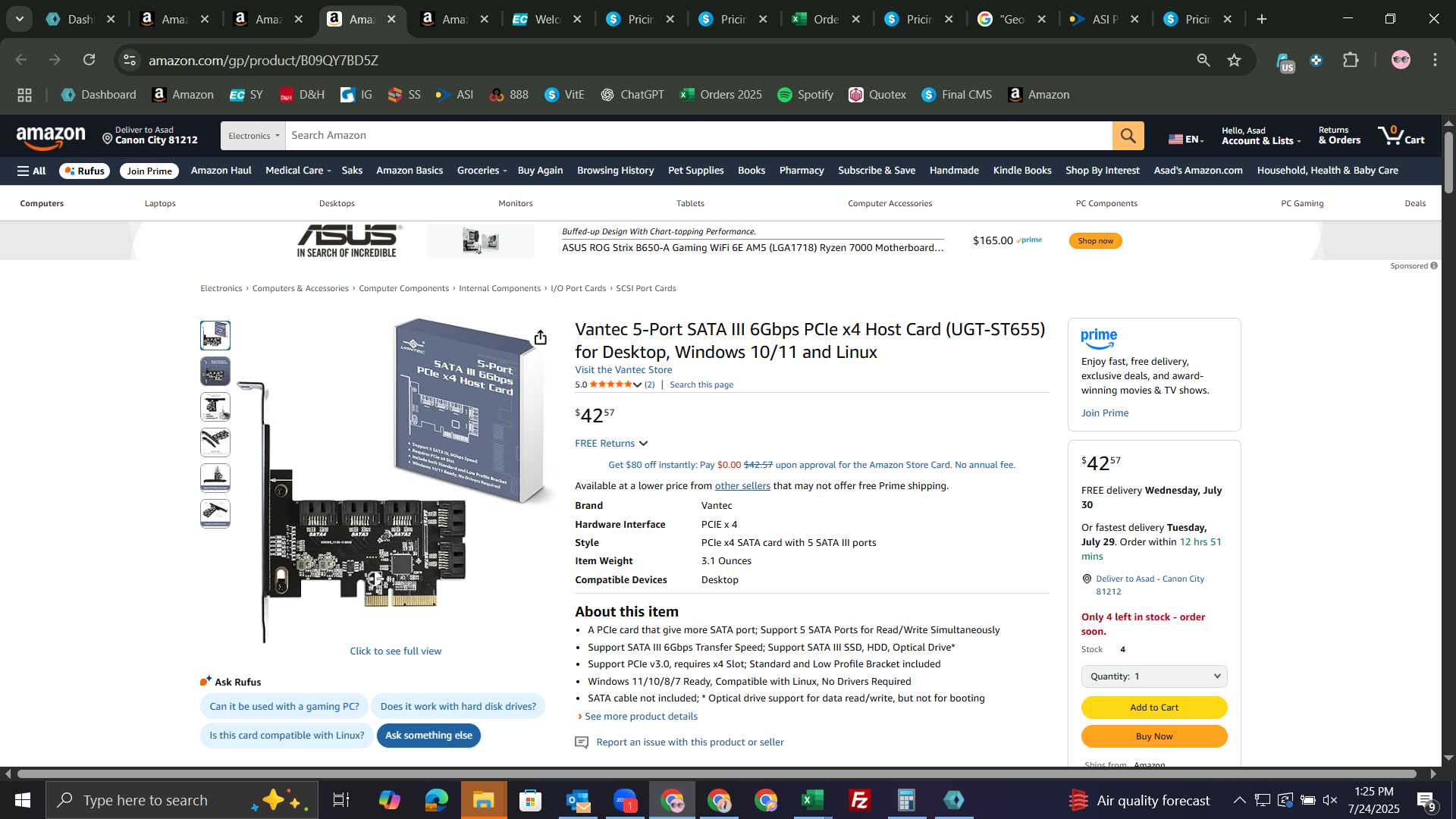Image resolution: width=1456 pixels, height=819 pixels.
Task: Click the Windows taskbar search box
Action: click(x=182, y=800)
